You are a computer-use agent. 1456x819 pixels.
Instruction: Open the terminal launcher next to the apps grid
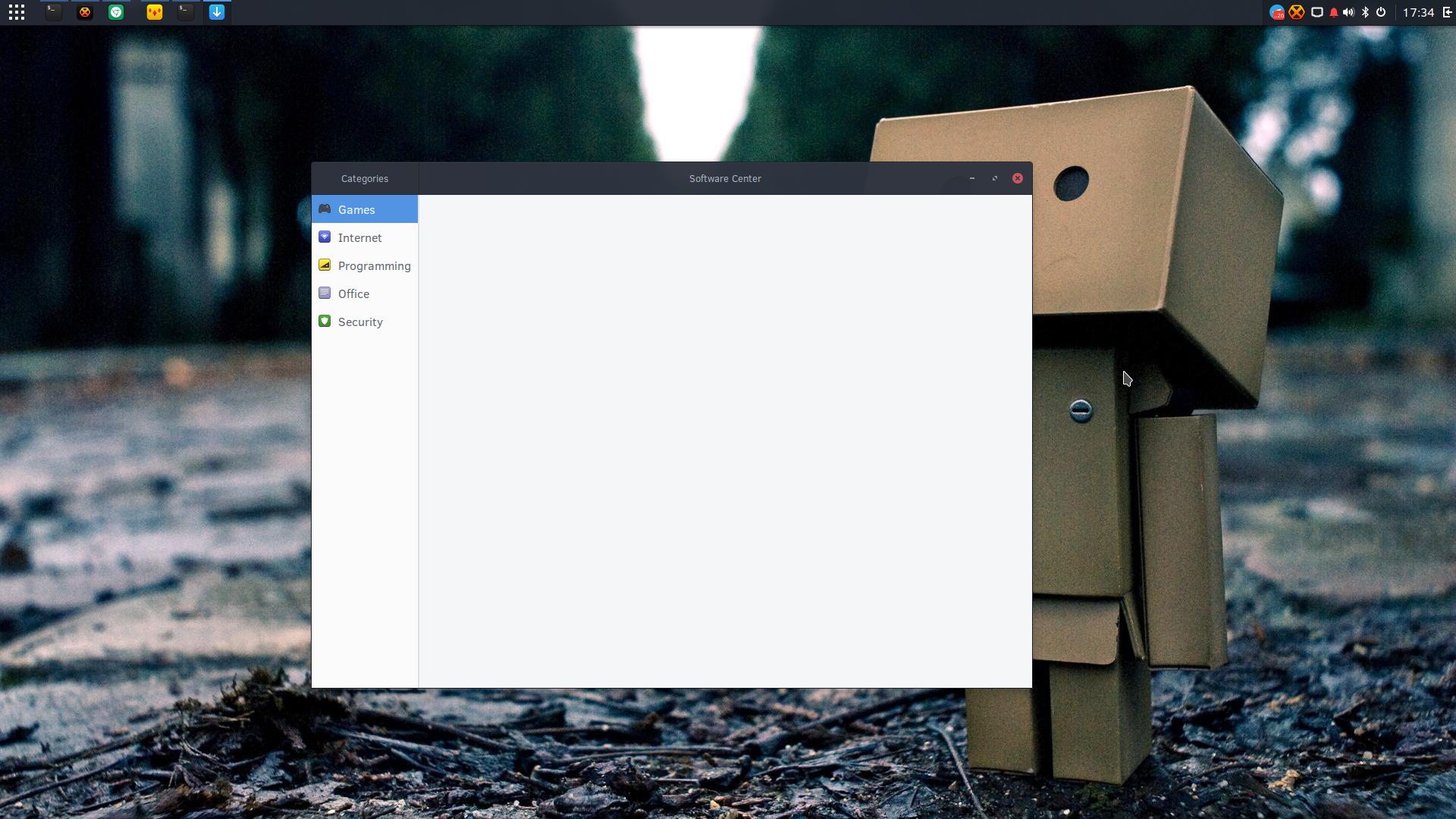[x=53, y=12]
